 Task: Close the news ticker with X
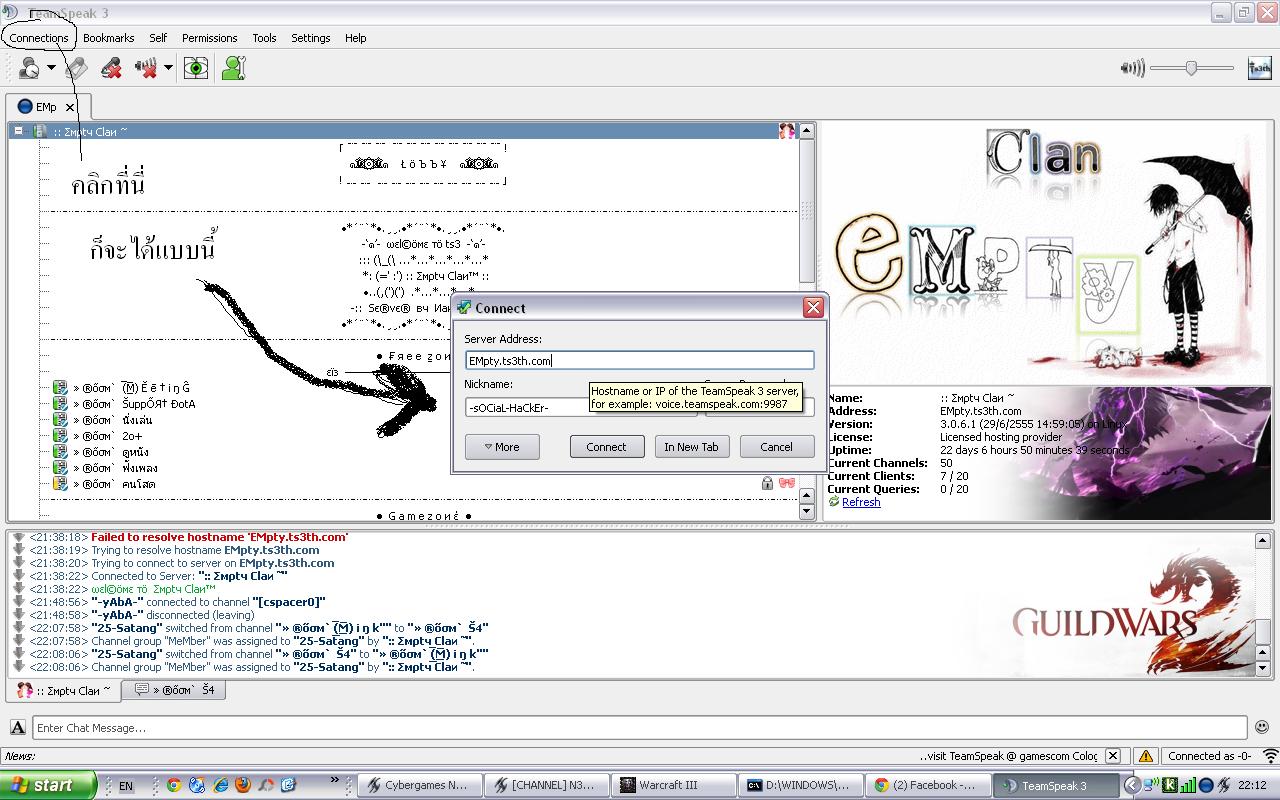click(x=1113, y=756)
